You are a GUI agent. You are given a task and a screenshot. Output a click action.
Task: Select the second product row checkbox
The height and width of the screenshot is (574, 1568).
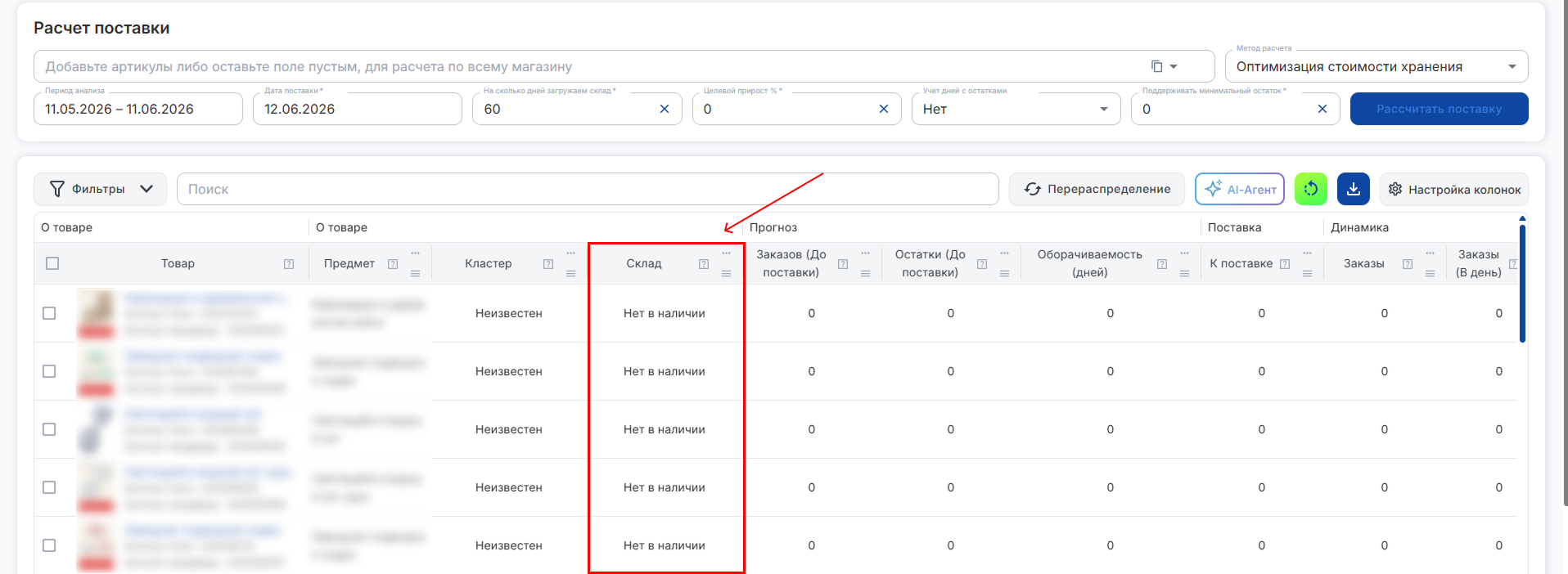tap(49, 371)
